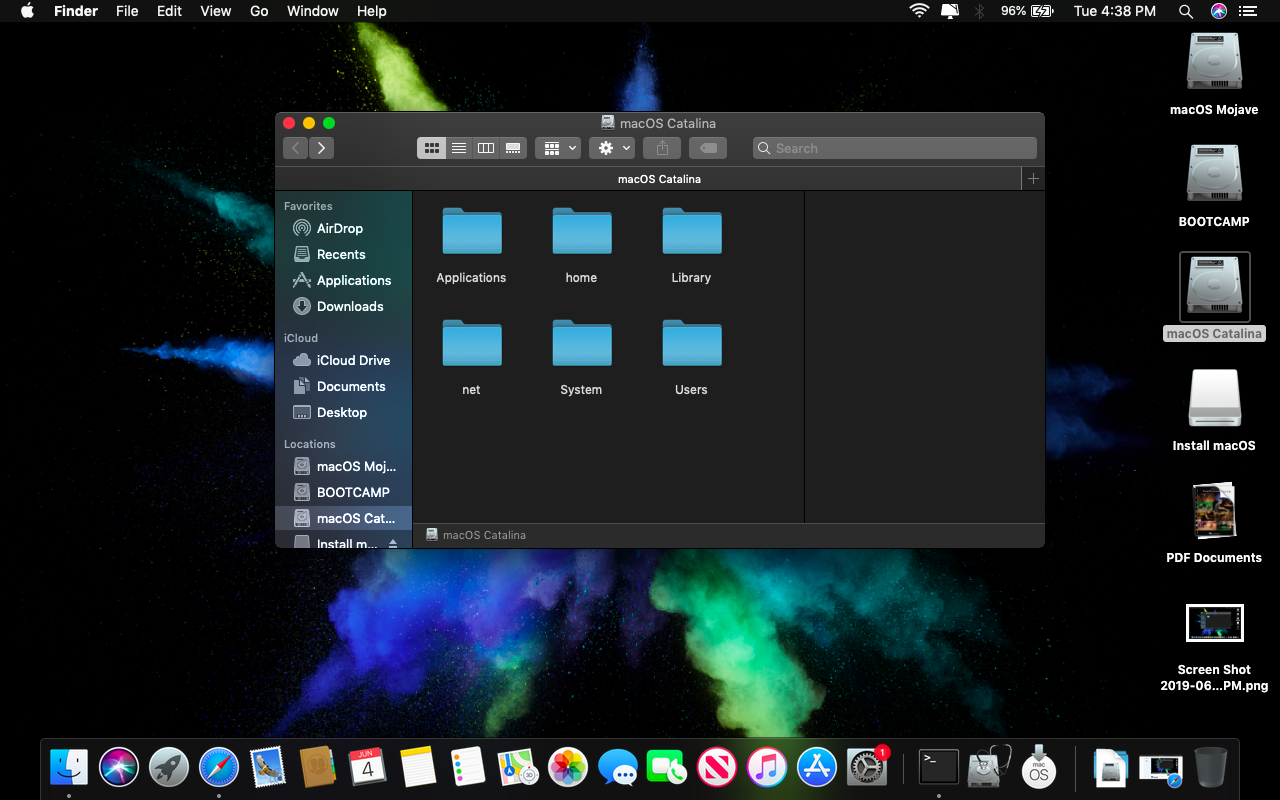Screen dimensions: 1280x800
Task: Select Install macOS drive on desktop
Action: (1214, 410)
